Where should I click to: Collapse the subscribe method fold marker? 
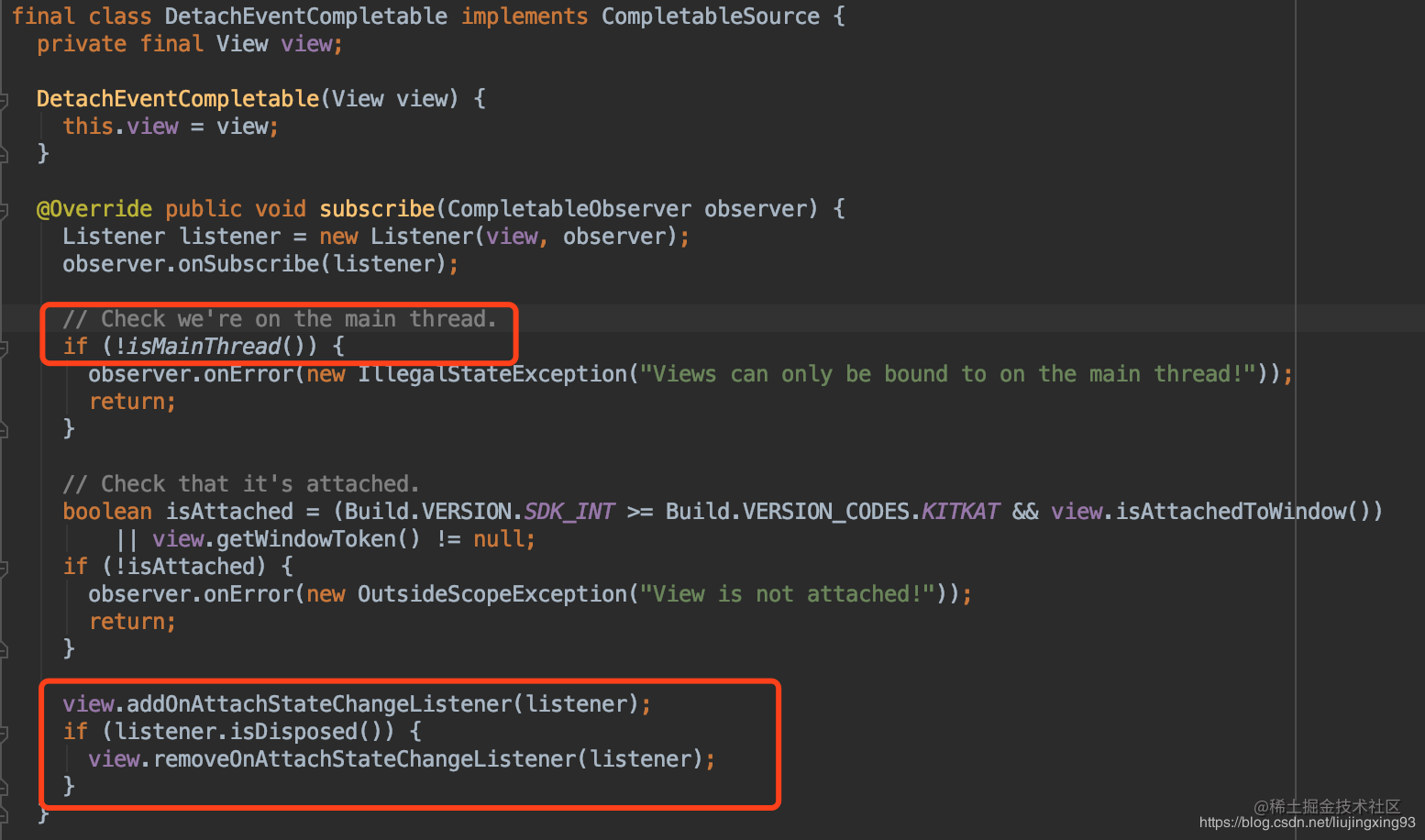click(4, 210)
